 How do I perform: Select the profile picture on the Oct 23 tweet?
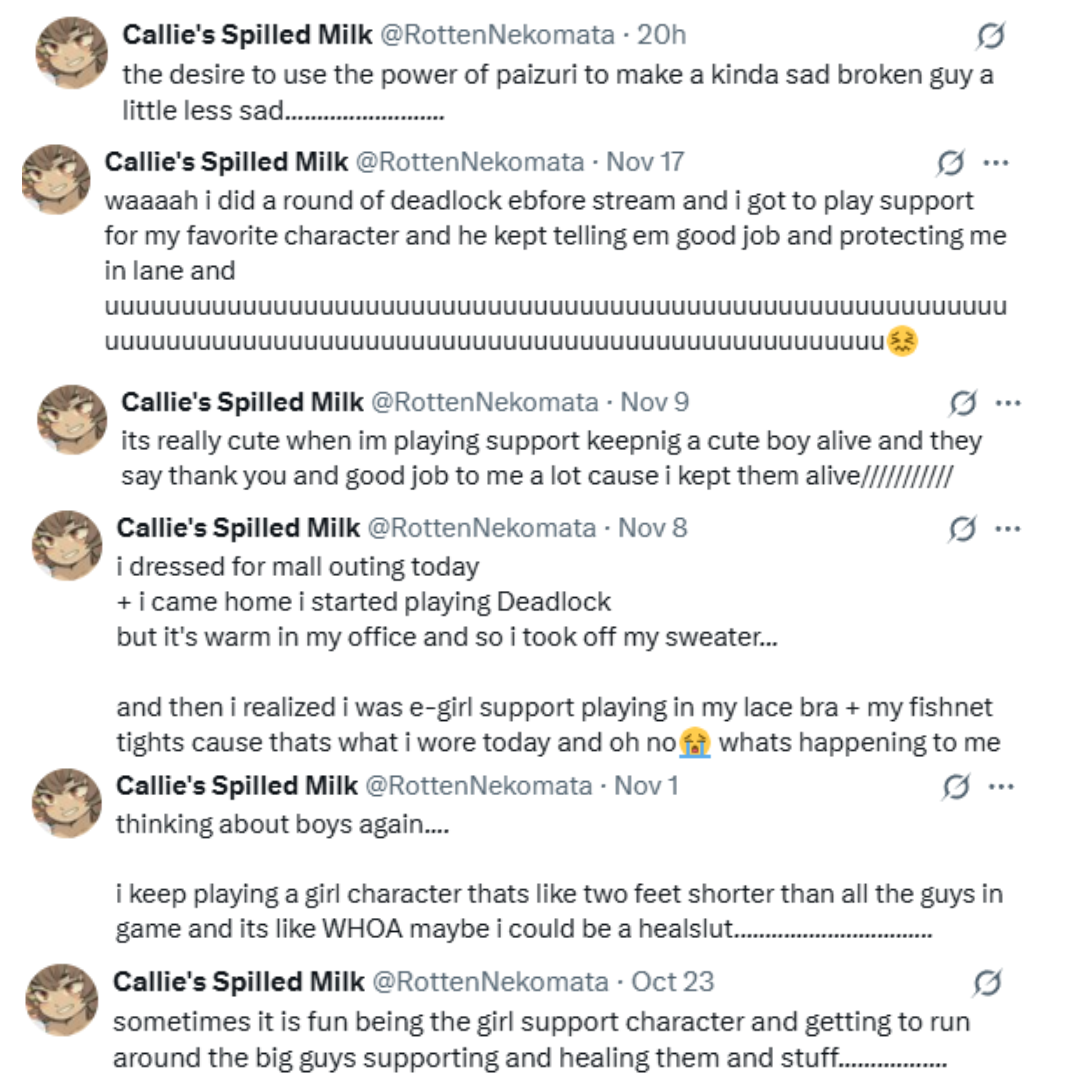(x=64, y=1000)
